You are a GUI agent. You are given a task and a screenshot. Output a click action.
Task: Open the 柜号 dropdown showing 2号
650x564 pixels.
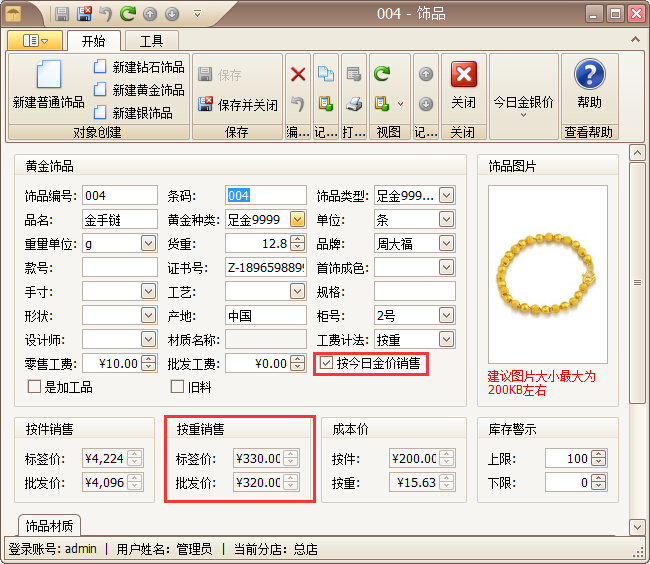pos(446,315)
